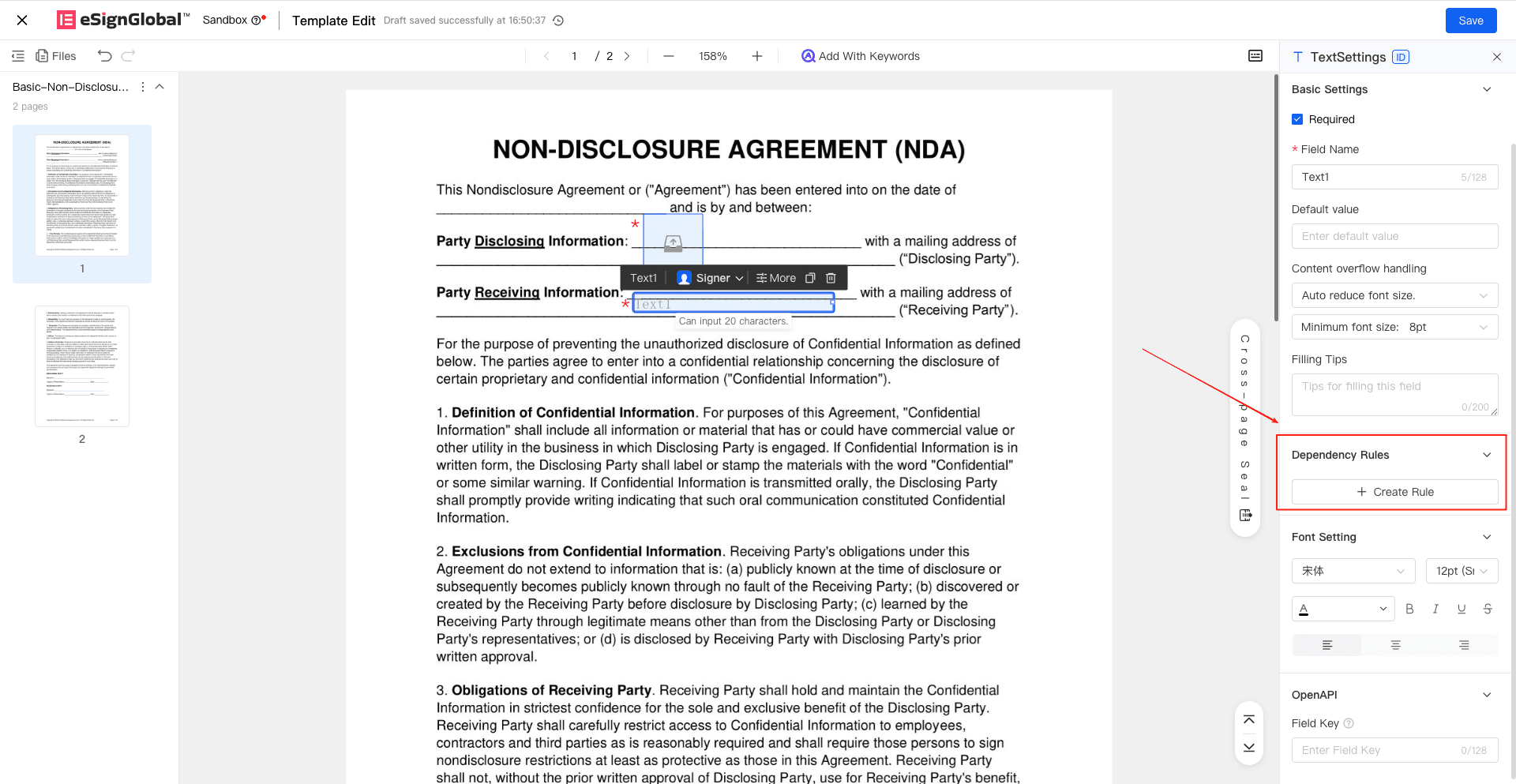Align text left
1516x784 pixels.
click(x=1326, y=645)
